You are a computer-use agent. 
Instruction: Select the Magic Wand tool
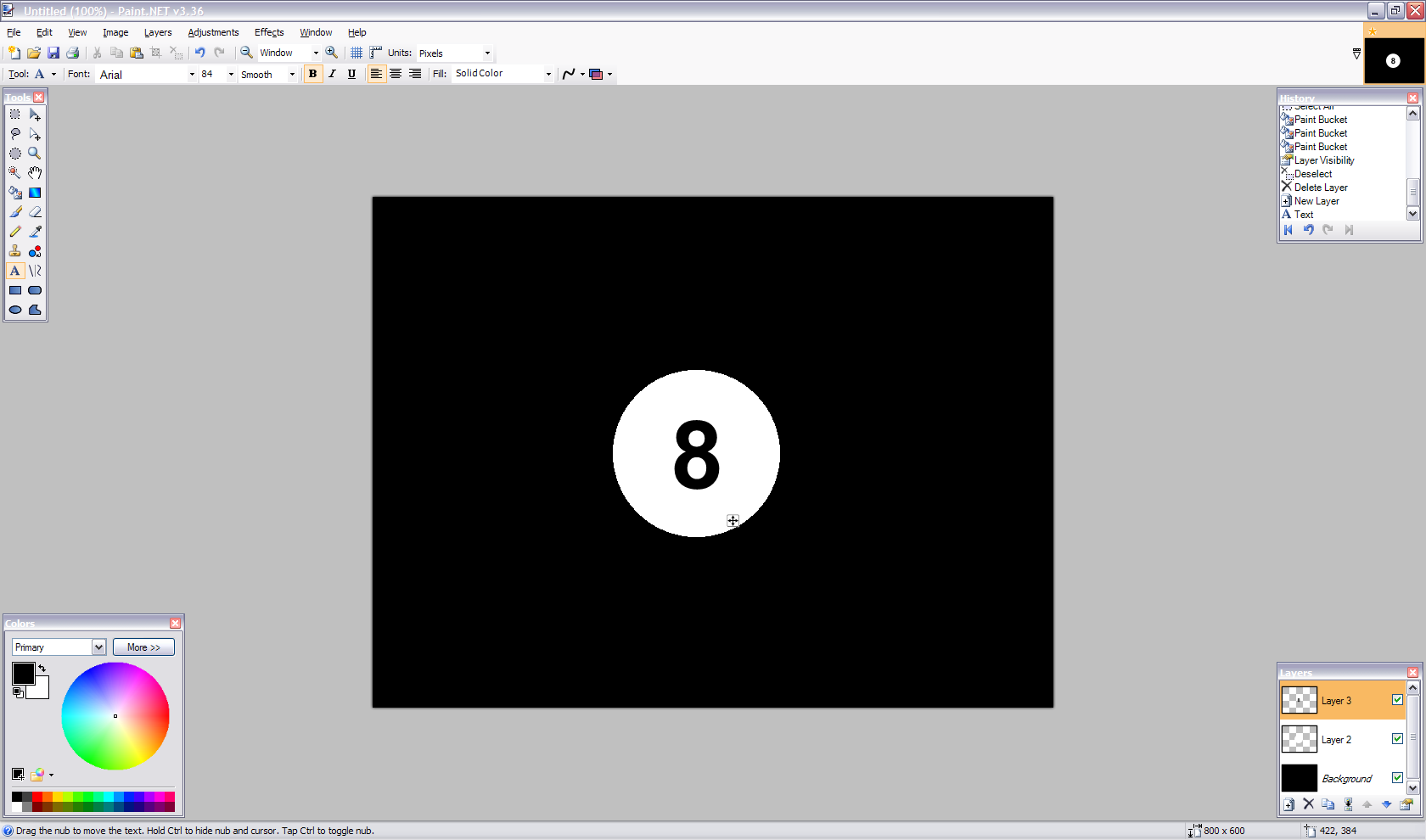[14, 172]
